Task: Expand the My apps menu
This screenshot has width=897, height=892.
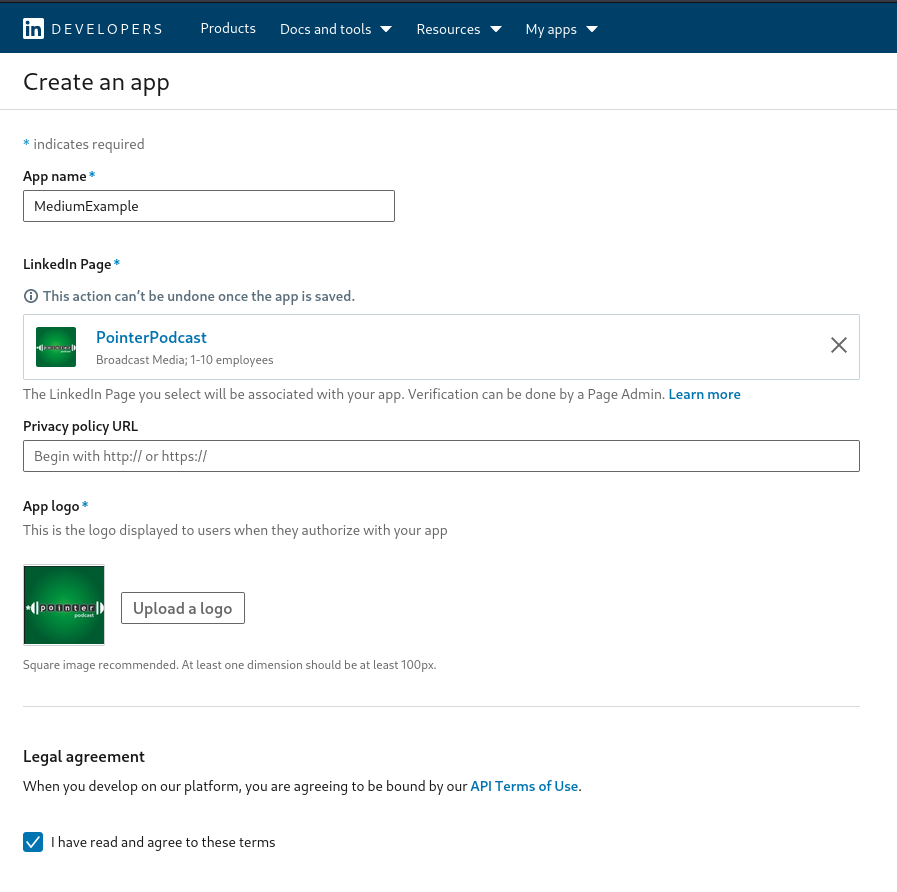Action: click(561, 29)
